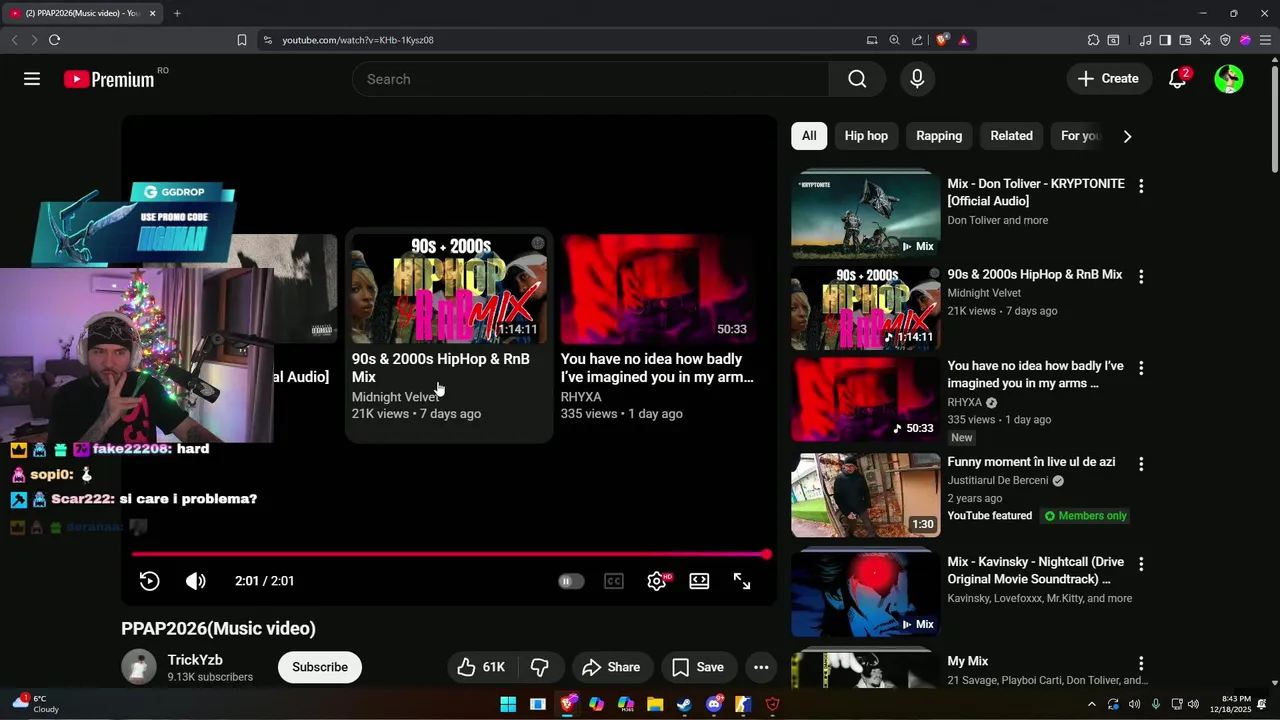Open a new browser tab

177,13
